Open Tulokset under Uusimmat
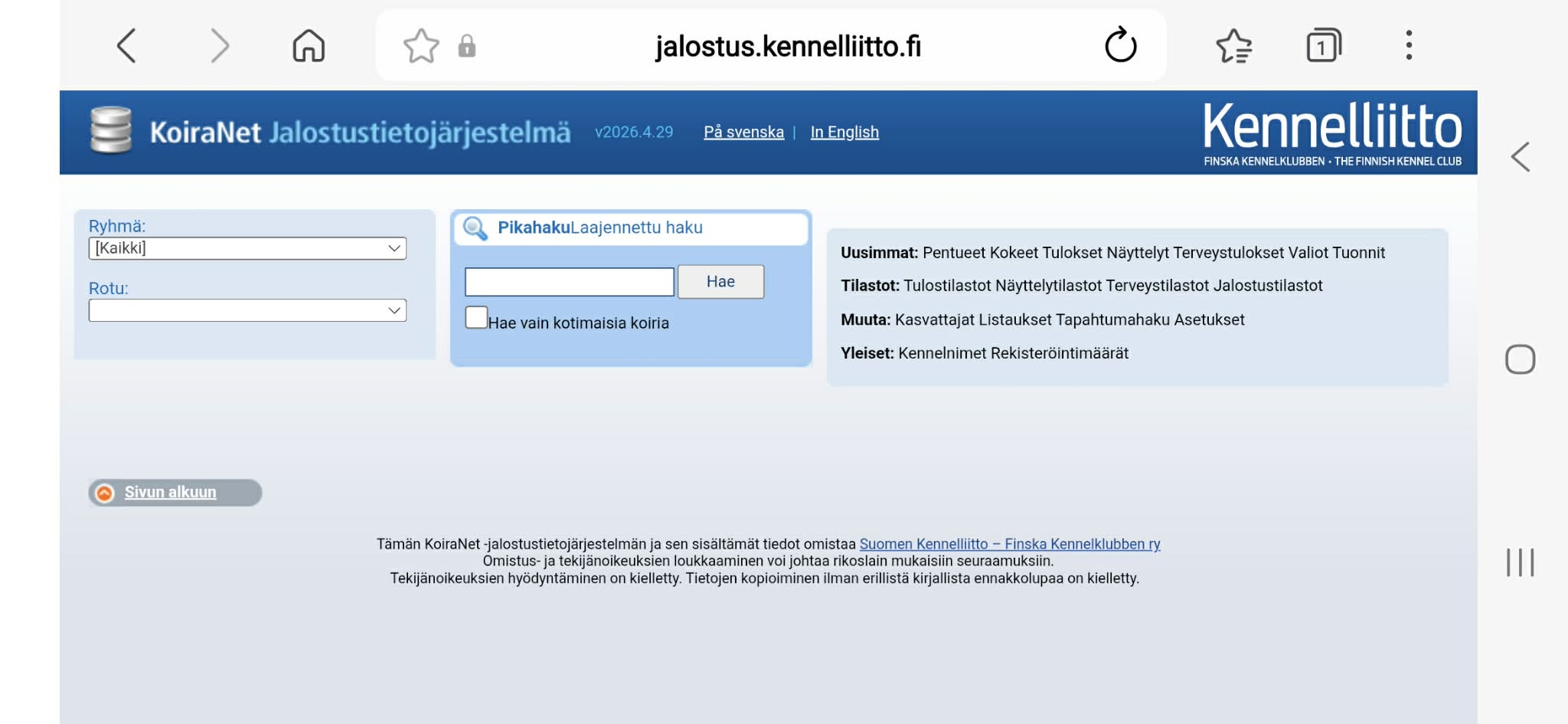Image resolution: width=1568 pixels, height=724 pixels. [x=1073, y=253]
